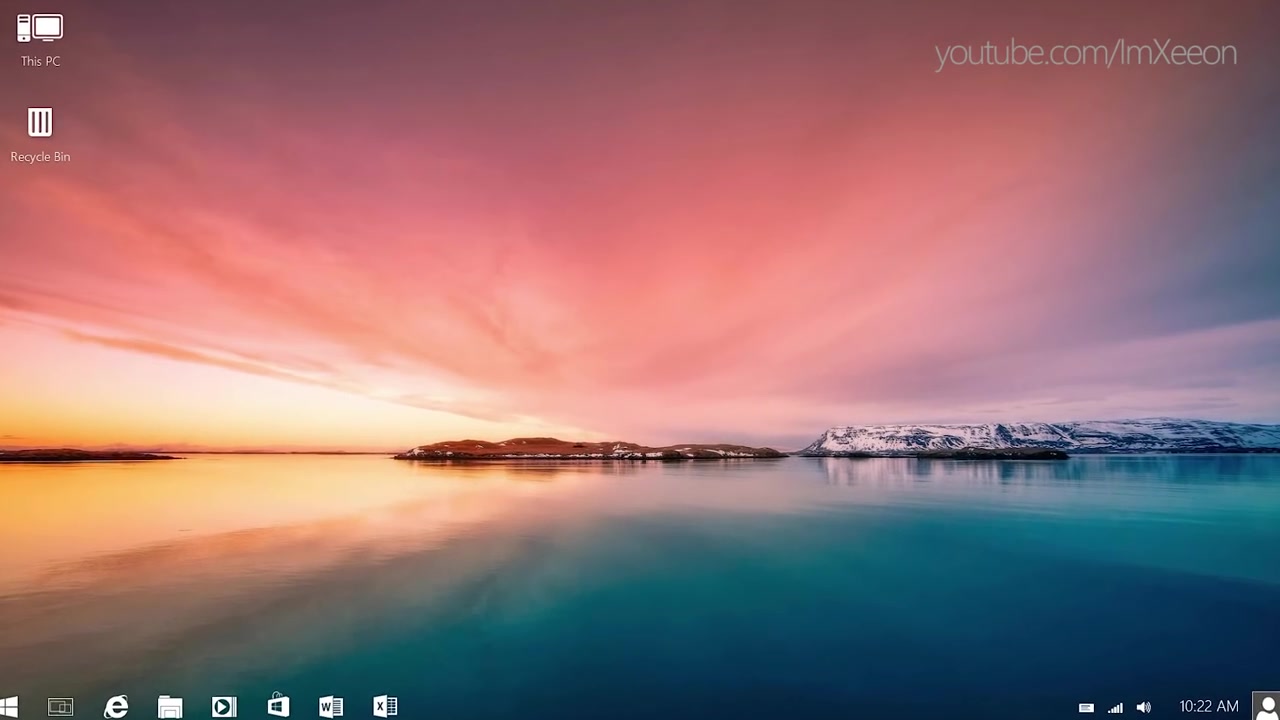Open Microsoft Word from the taskbar

pos(331,706)
